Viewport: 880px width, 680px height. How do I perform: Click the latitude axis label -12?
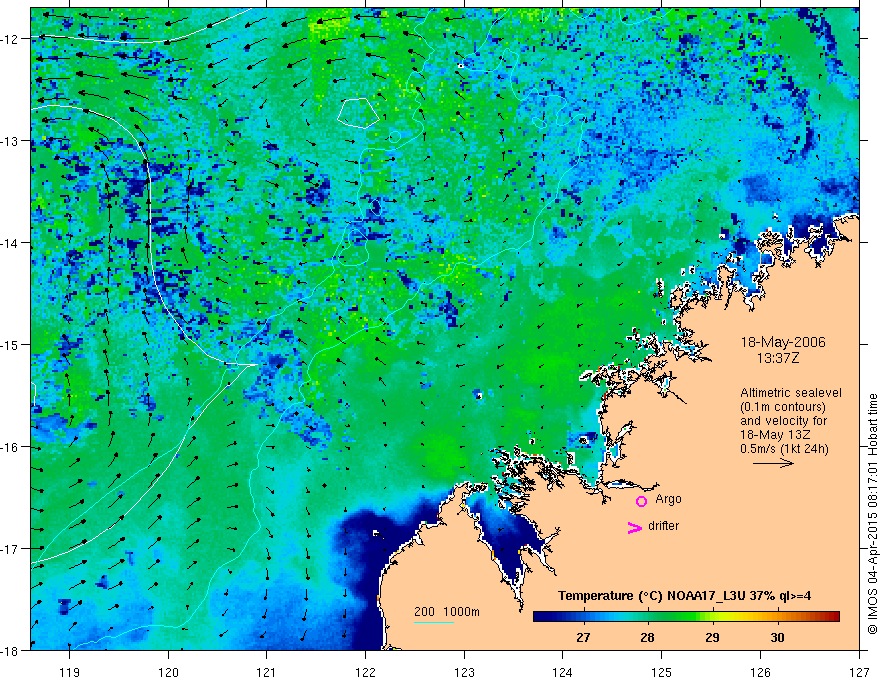(x=10, y=39)
